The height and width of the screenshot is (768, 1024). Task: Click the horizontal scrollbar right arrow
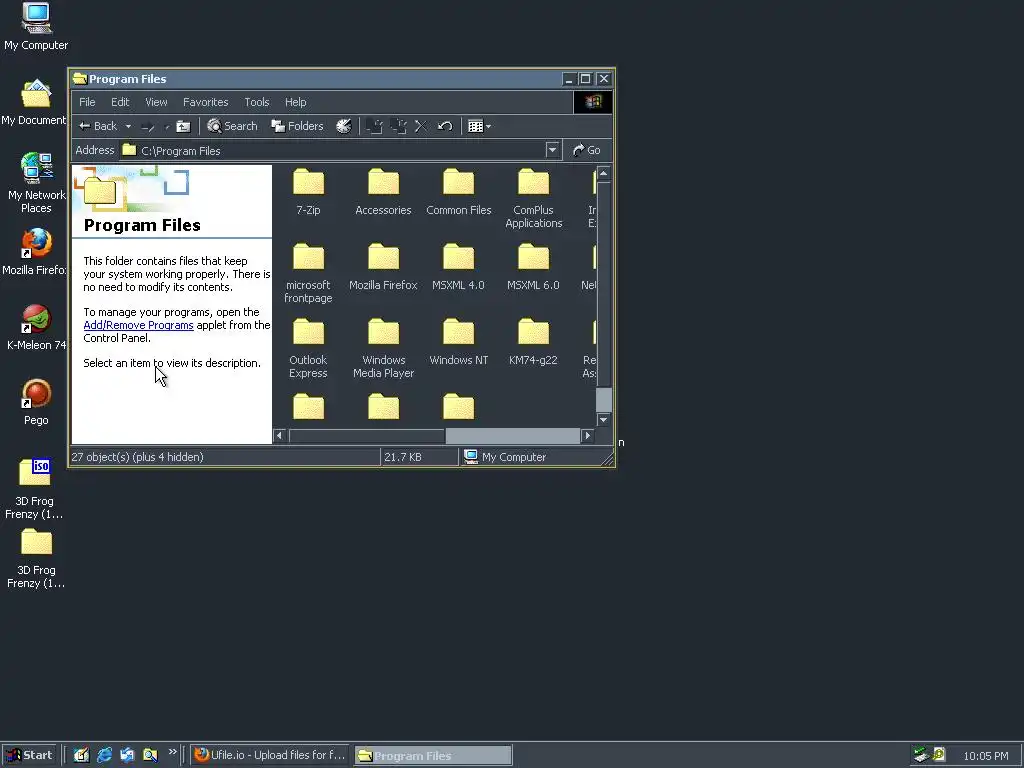(587, 436)
